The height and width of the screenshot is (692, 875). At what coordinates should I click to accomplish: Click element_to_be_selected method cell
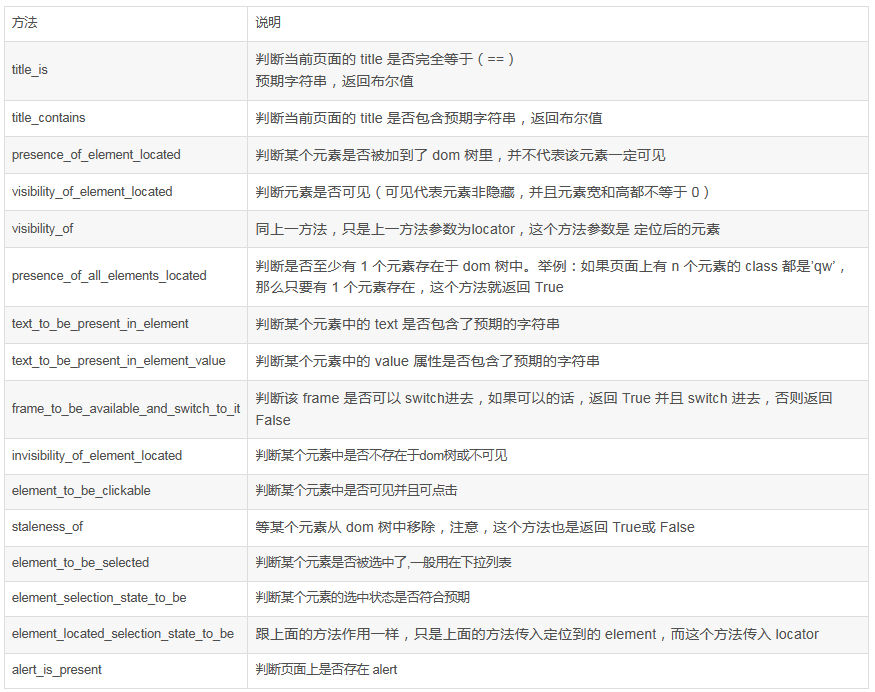coord(71,563)
